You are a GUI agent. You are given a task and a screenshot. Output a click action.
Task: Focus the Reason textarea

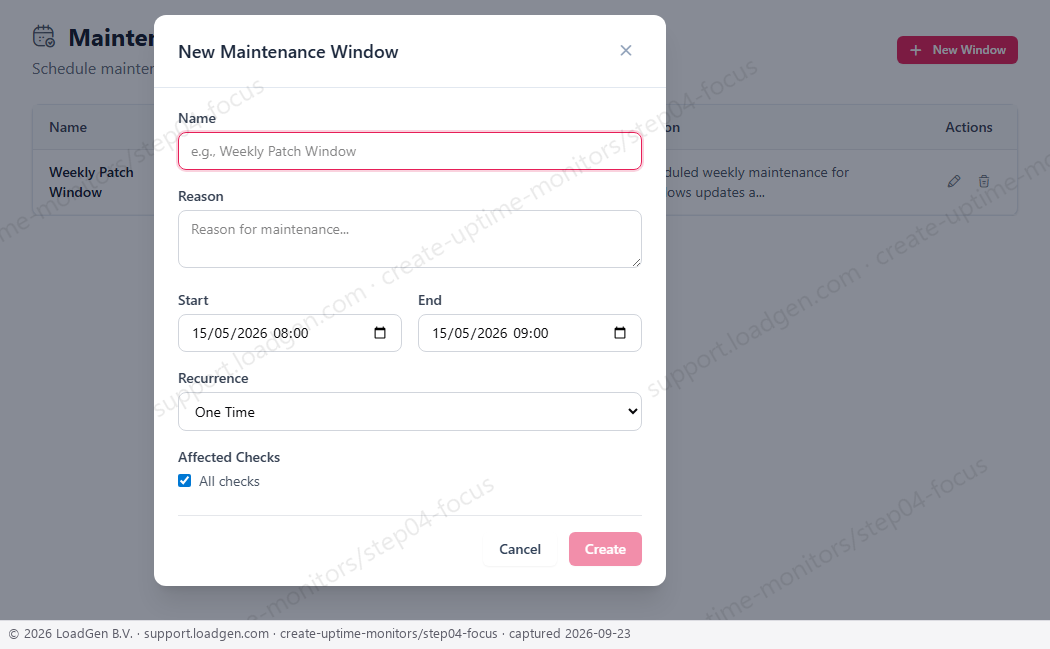[410, 239]
